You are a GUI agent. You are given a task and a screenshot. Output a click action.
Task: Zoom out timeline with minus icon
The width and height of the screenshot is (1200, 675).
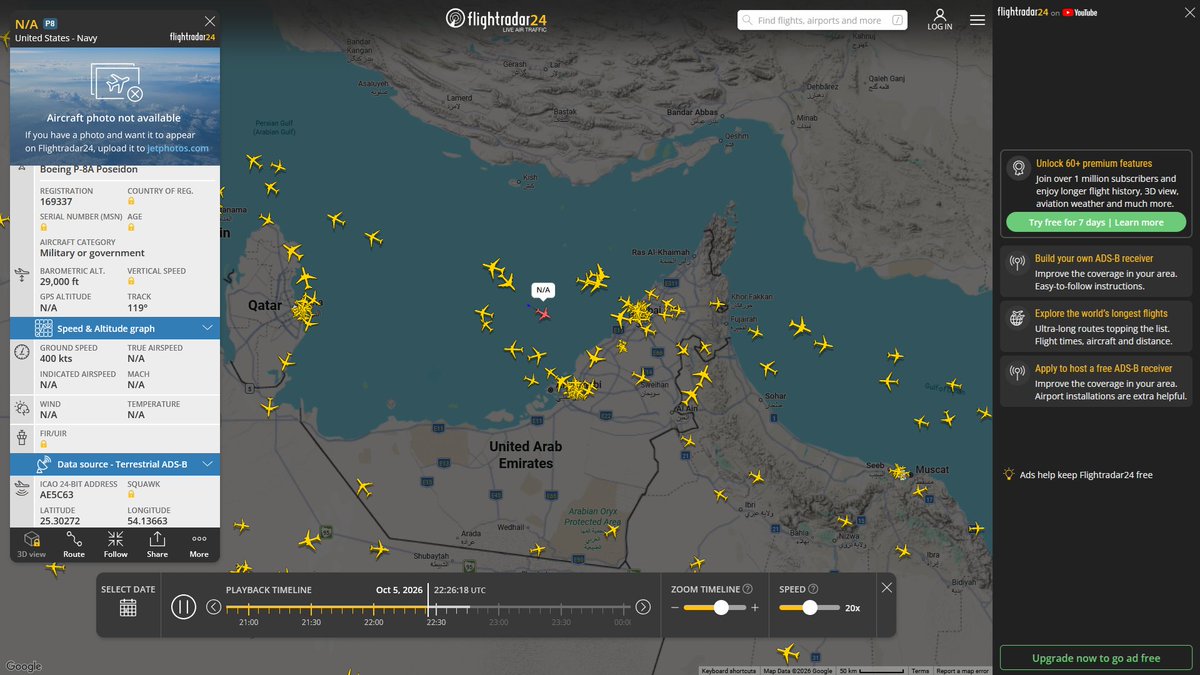[675, 608]
